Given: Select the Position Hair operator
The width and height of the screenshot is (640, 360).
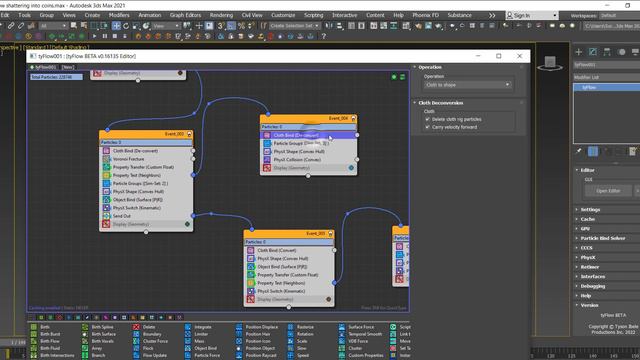Looking at the screenshot, I should point(253,334).
